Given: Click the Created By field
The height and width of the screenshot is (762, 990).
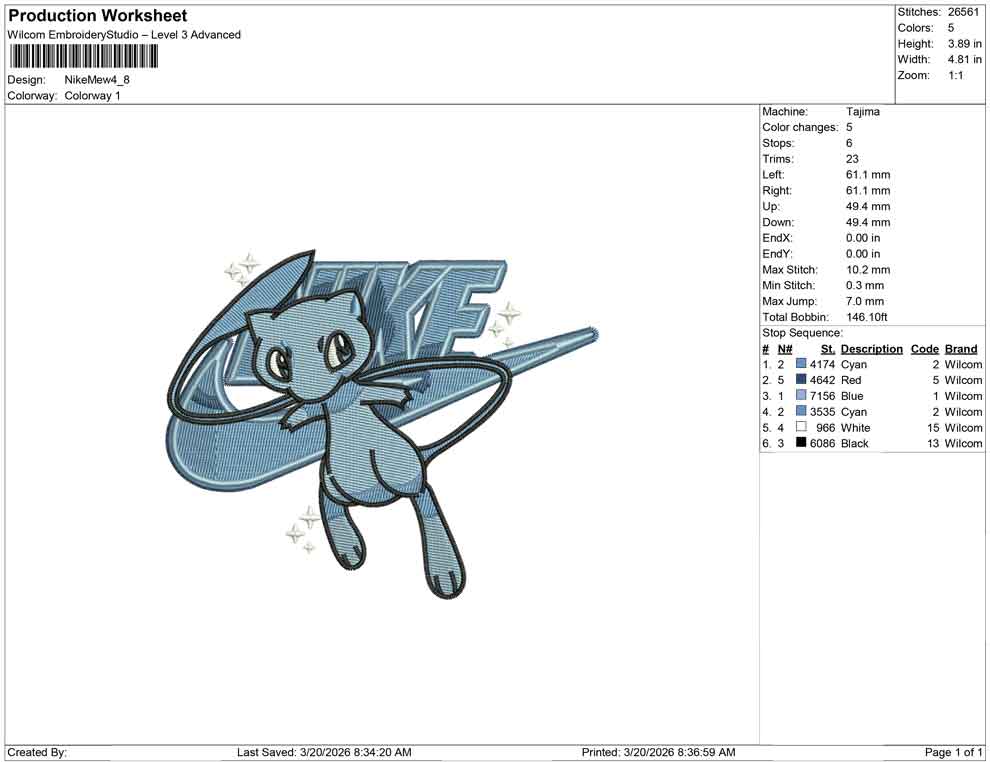Looking at the screenshot, I should (x=38, y=752).
